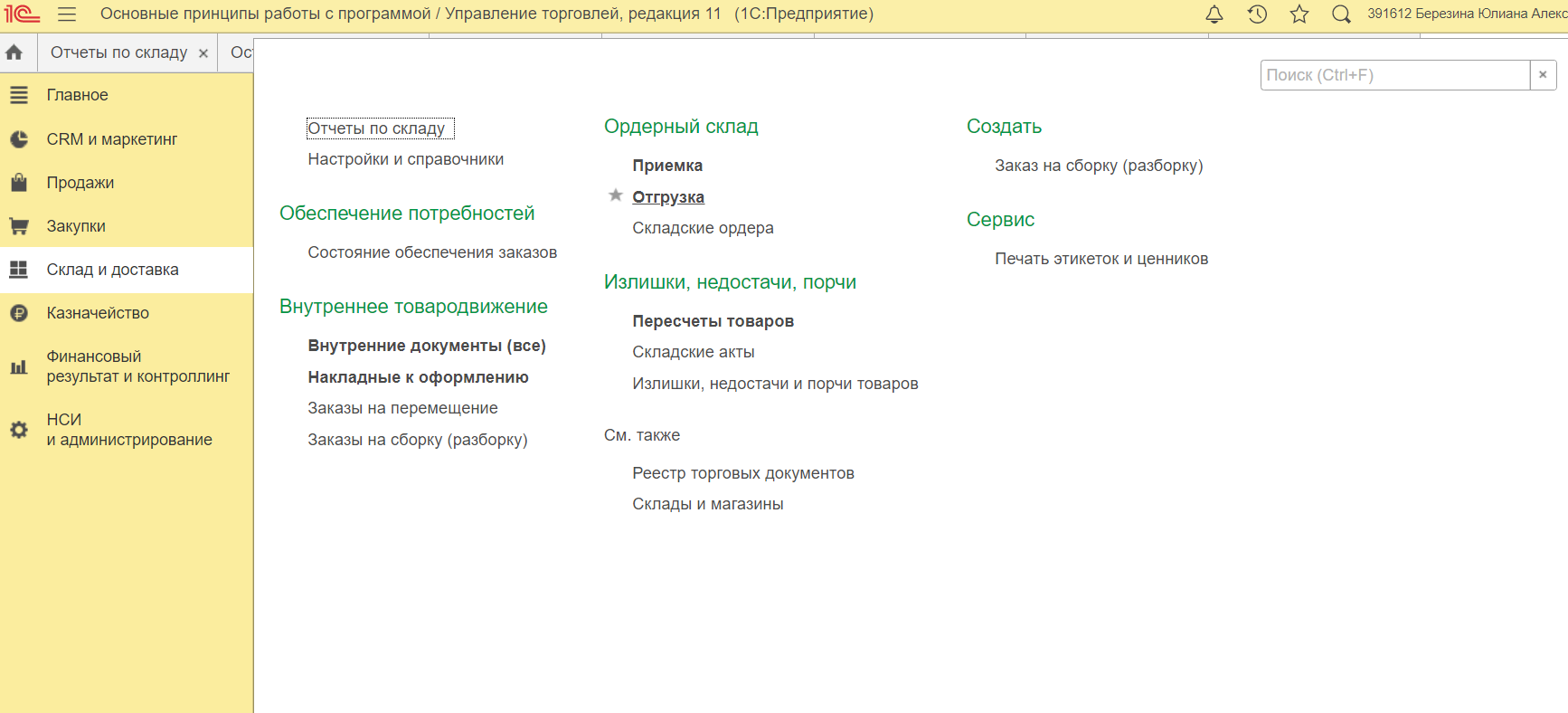Open Казначейство sidebar section
This screenshot has height=713, width=1568.
(x=98, y=313)
